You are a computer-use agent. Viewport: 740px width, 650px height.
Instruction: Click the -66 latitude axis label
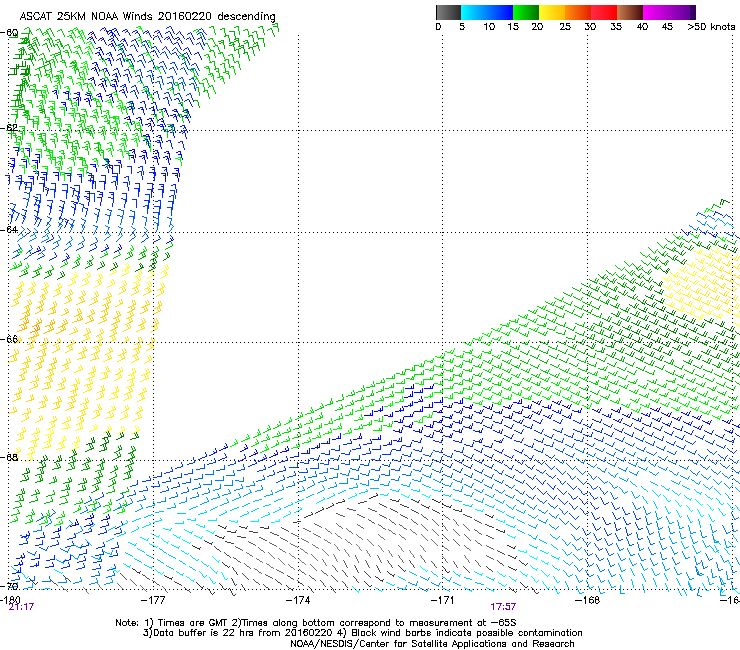pyautogui.click(x=10, y=339)
